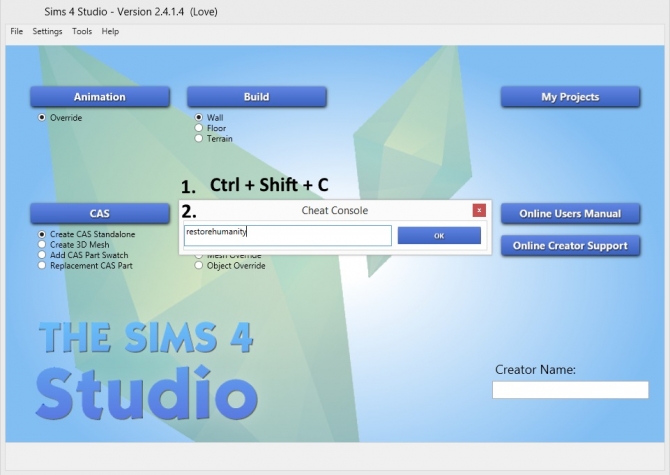Image resolution: width=670 pixels, height=475 pixels.
Task: Click the Creator Name input field
Action: 570,390
